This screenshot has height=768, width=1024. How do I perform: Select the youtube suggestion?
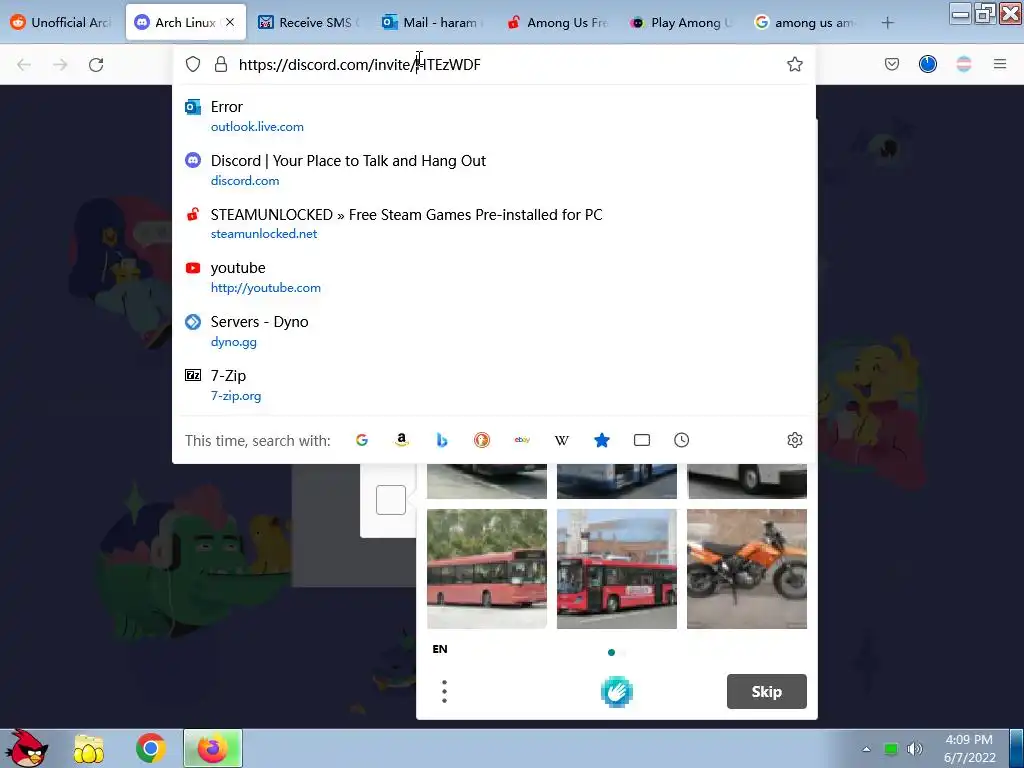click(x=494, y=278)
